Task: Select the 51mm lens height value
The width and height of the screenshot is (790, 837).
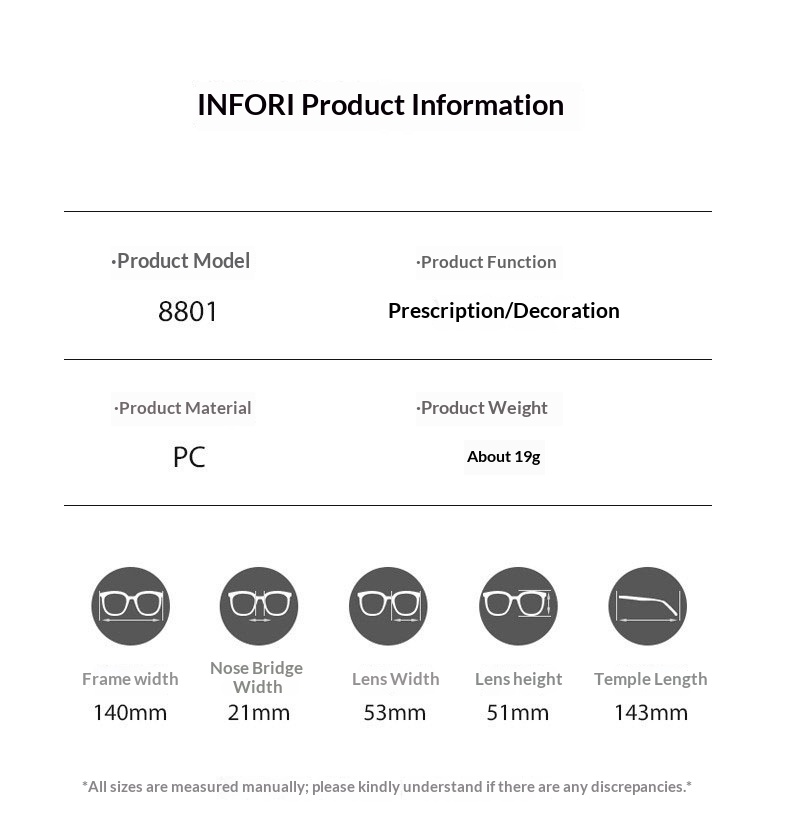Action: [x=518, y=713]
